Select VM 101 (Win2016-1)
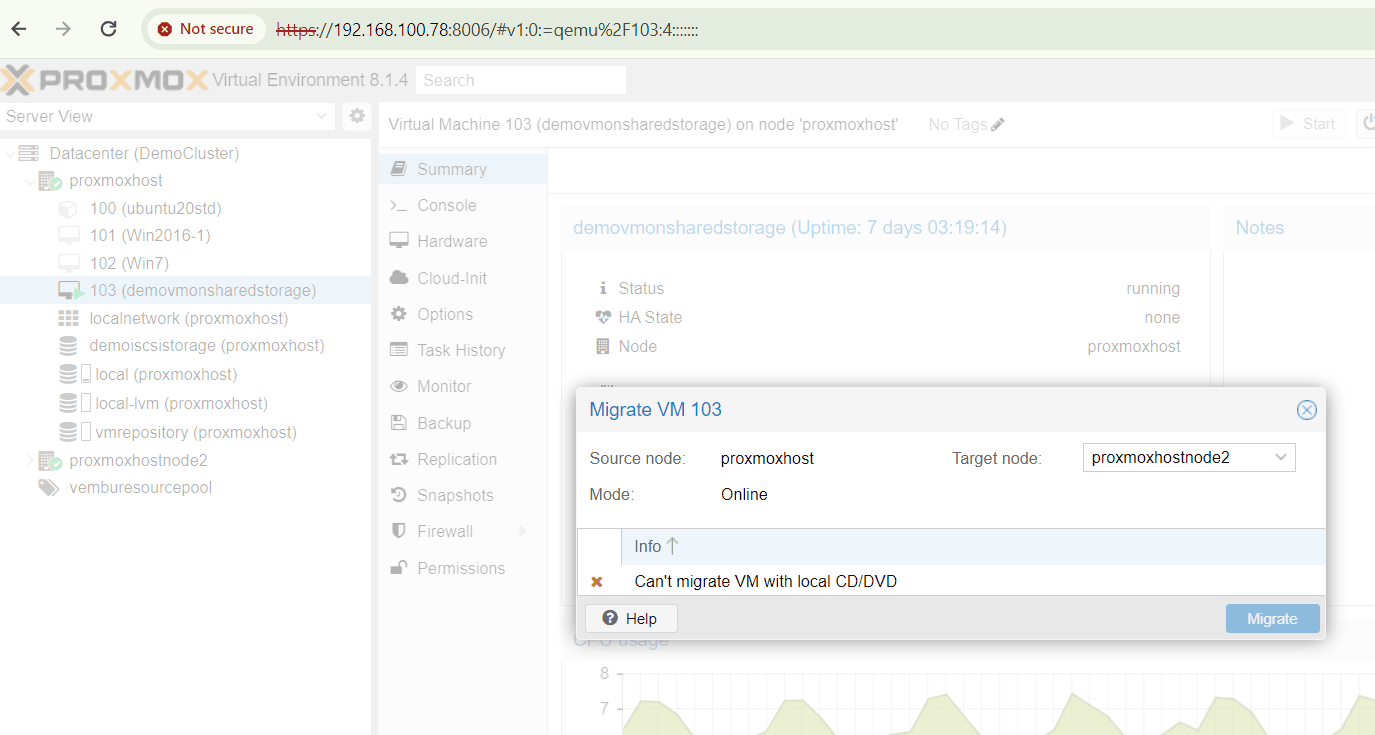1375x735 pixels. coord(150,235)
